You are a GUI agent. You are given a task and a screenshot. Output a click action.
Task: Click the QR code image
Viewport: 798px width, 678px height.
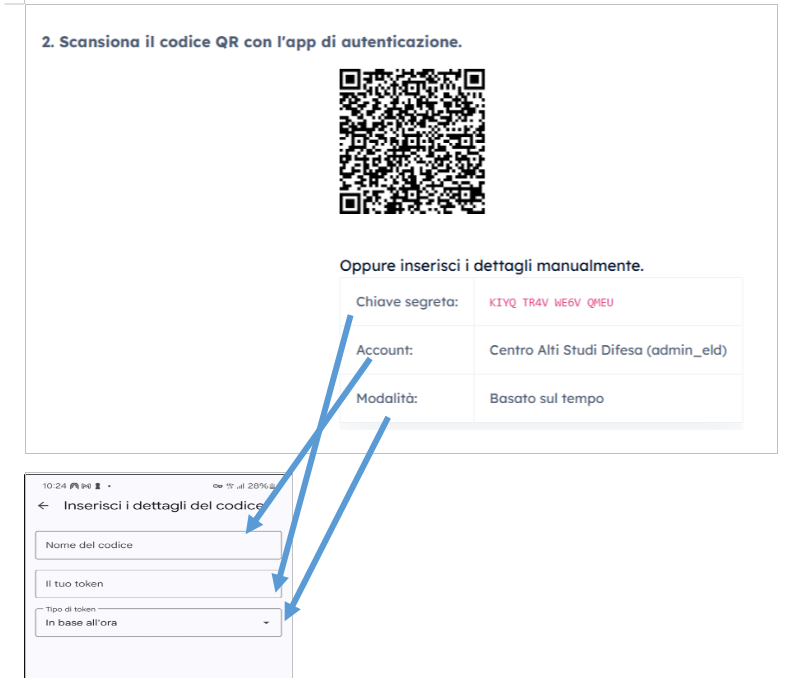coord(412,142)
